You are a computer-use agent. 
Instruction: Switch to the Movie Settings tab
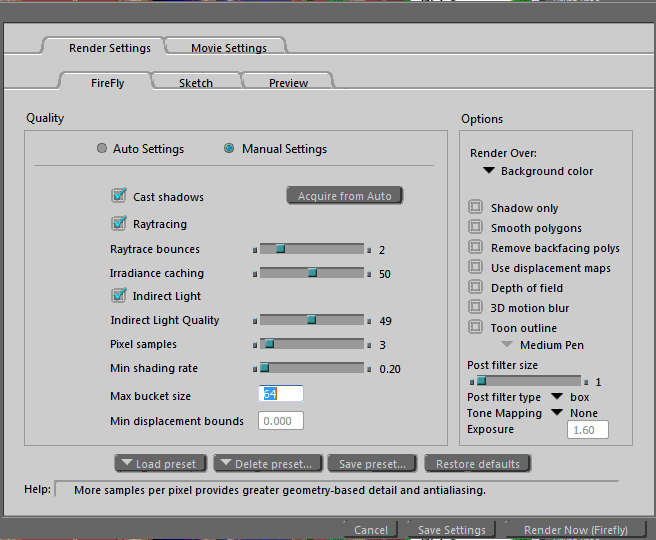228,48
